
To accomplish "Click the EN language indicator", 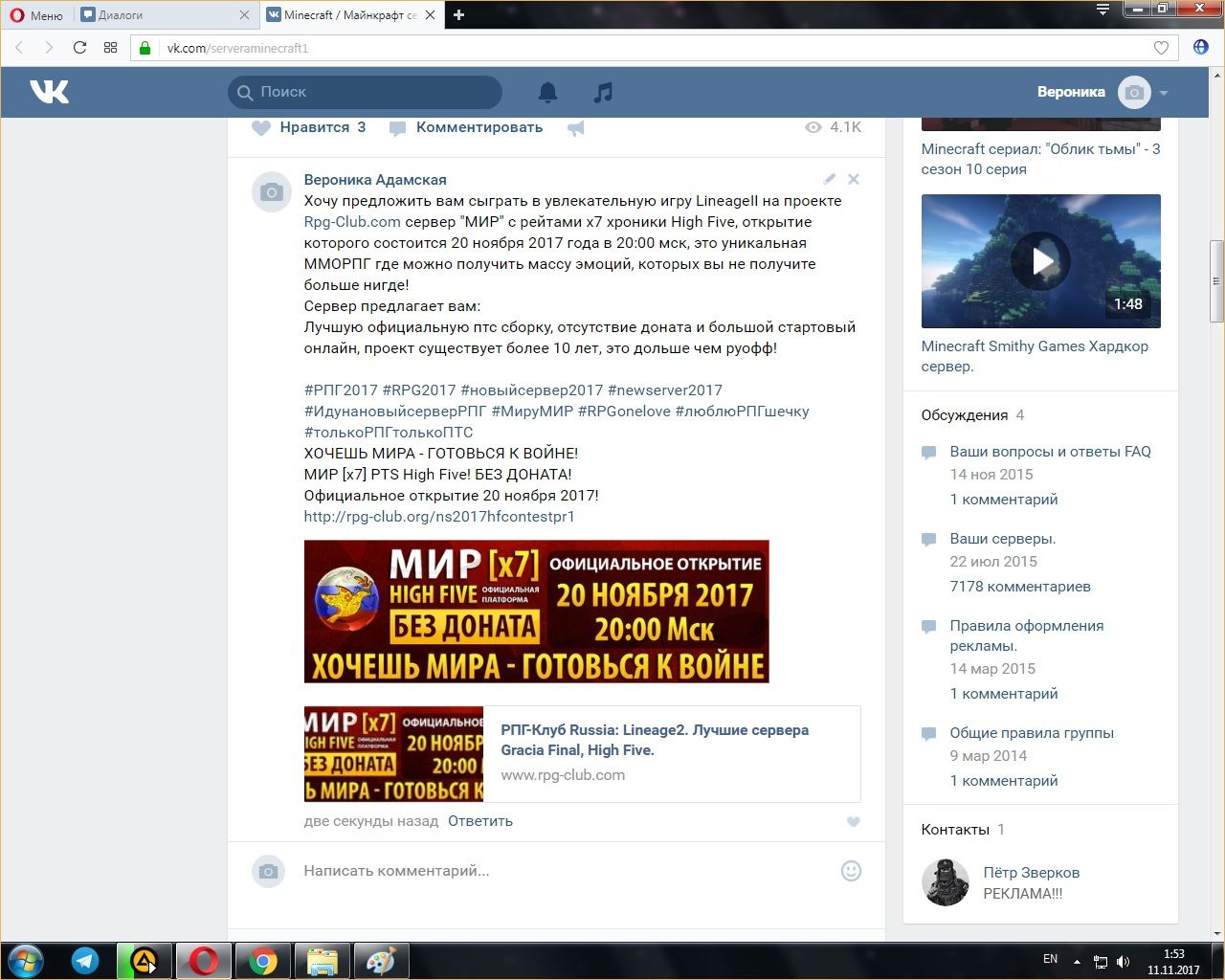I will 1050,959.
